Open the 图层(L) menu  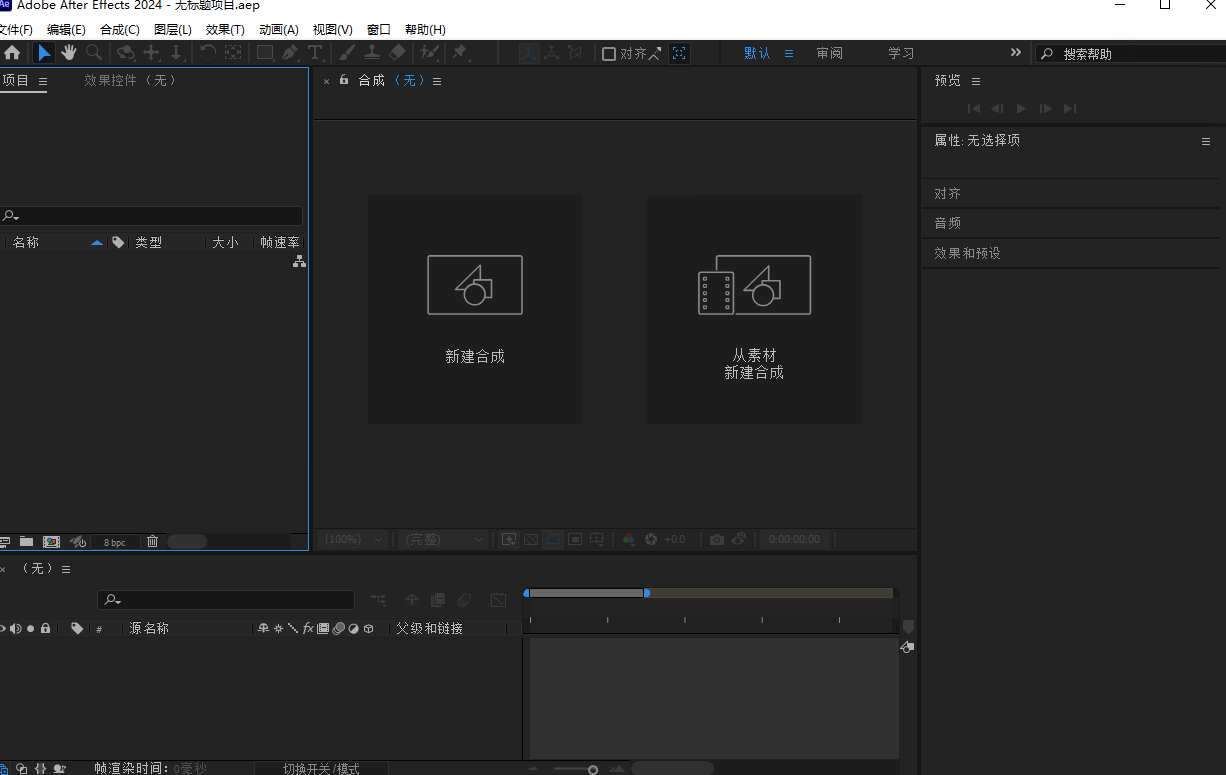click(173, 30)
